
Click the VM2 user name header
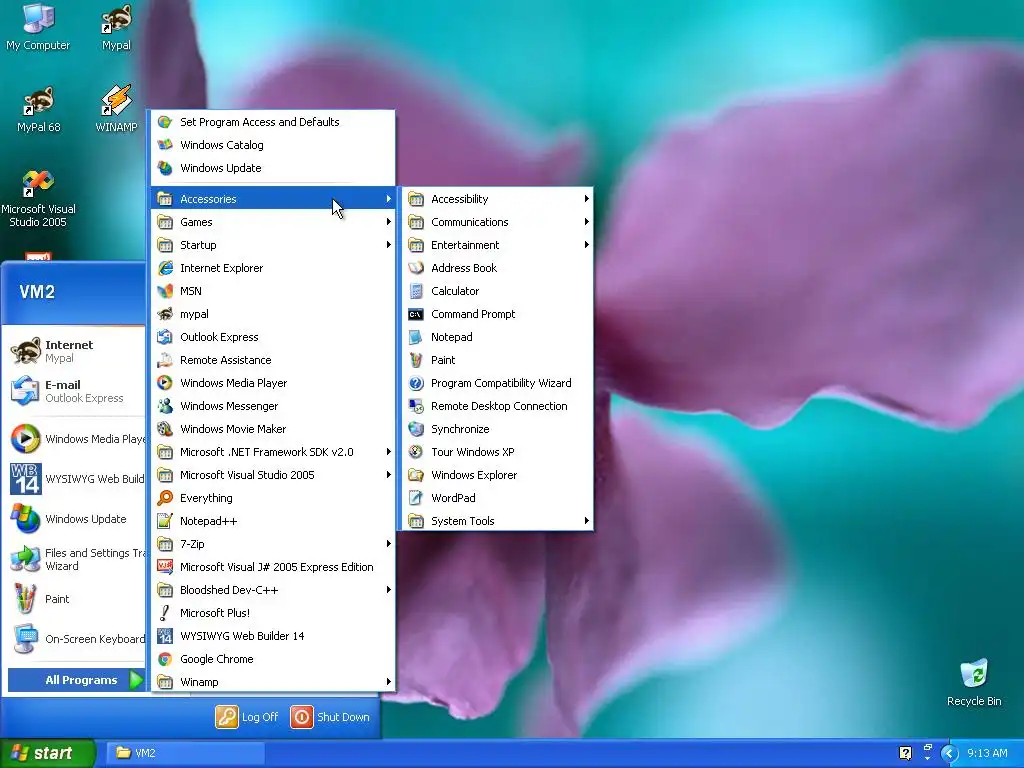[37, 292]
